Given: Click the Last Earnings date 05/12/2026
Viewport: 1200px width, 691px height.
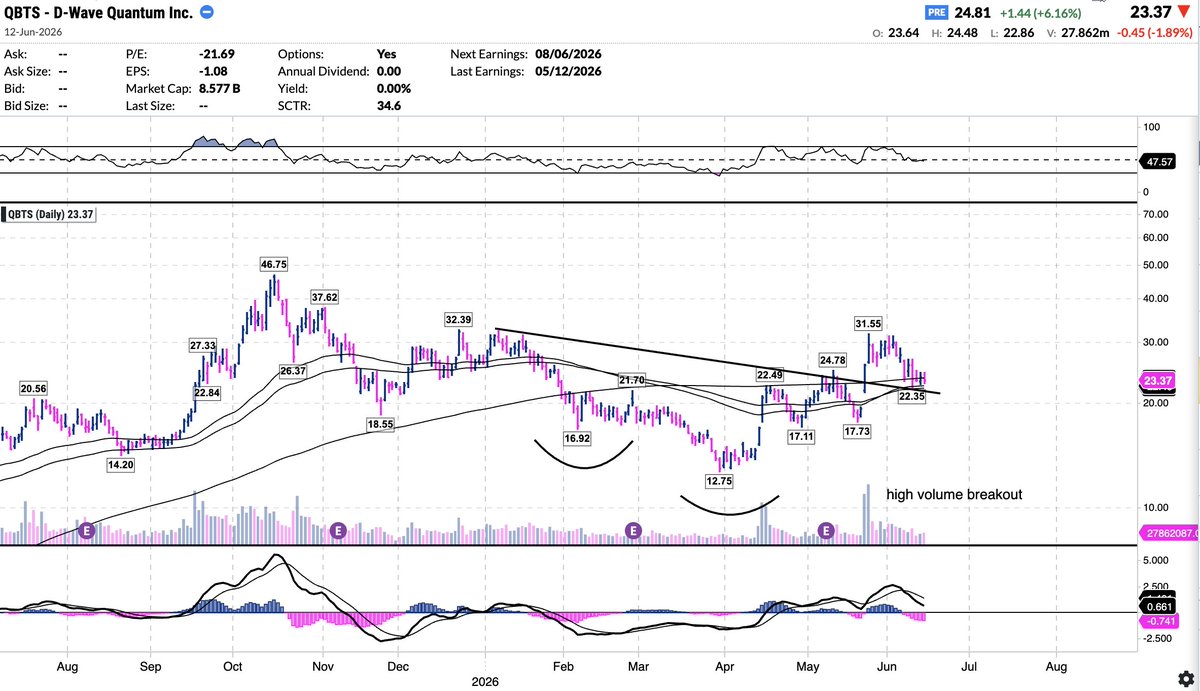Looking at the screenshot, I should (x=570, y=71).
